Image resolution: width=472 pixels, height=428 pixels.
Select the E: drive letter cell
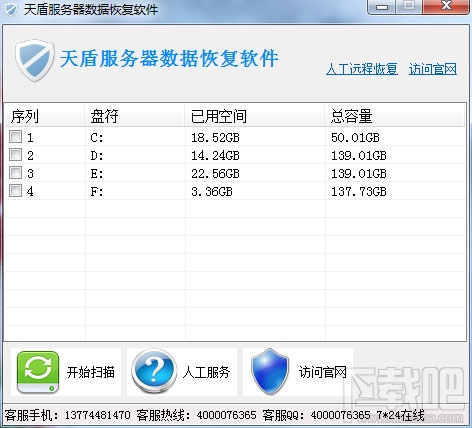pos(97,173)
